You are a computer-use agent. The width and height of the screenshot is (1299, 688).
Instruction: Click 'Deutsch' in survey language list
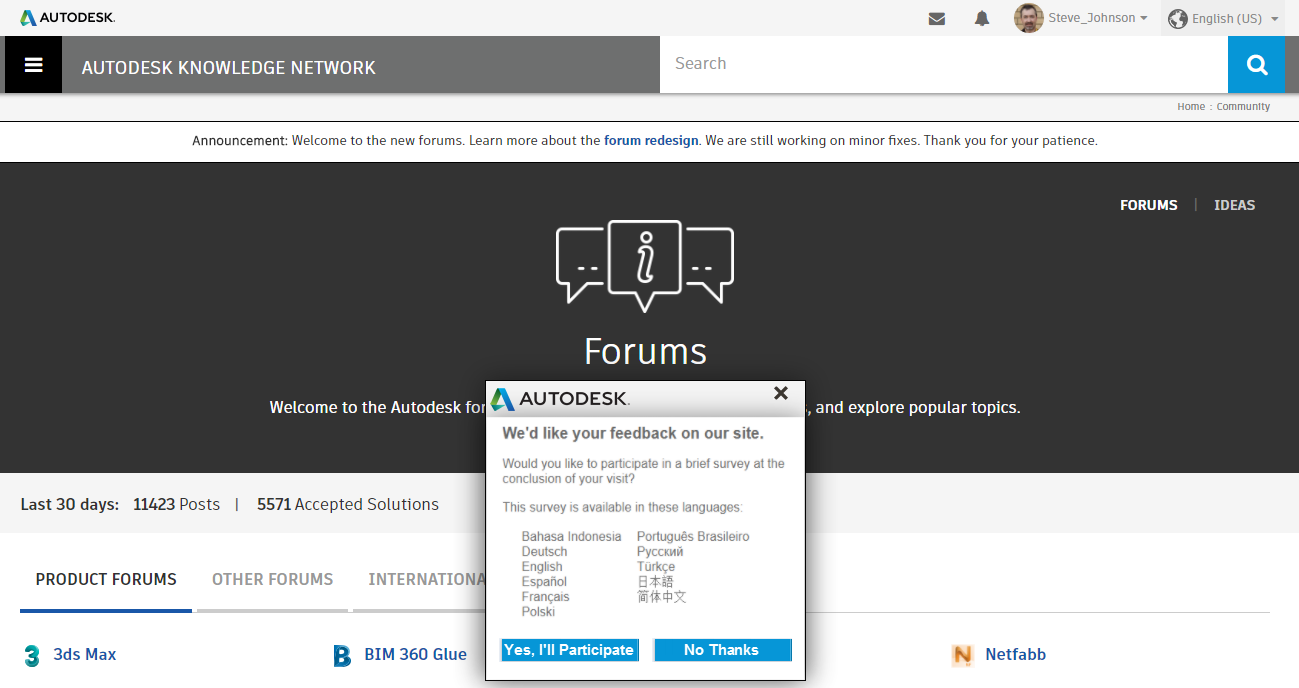pos(544,552)
